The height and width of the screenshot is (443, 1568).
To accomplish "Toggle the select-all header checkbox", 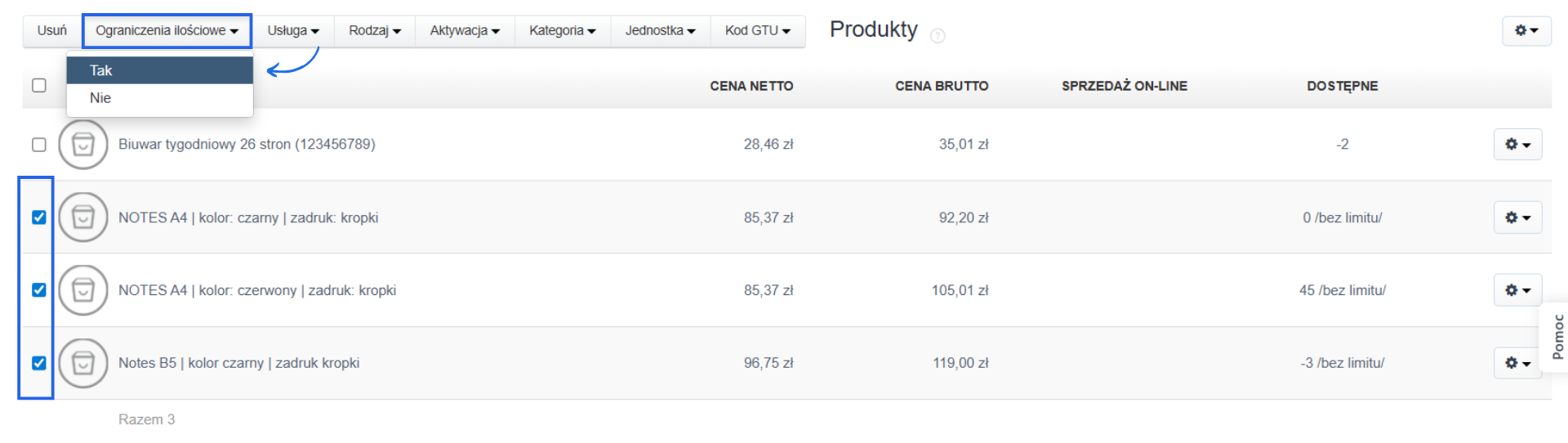I will pyautogui.click(x=39, y=86).
